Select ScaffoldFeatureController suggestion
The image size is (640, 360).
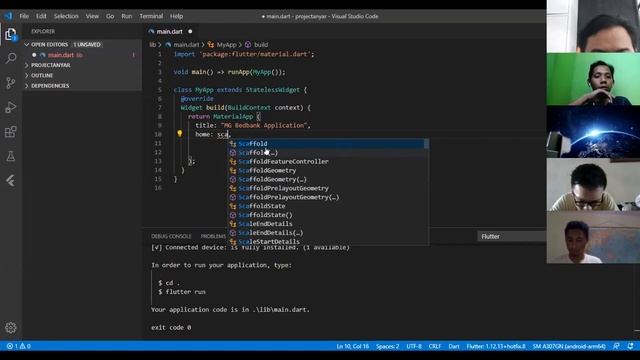(x=326, y=162)
